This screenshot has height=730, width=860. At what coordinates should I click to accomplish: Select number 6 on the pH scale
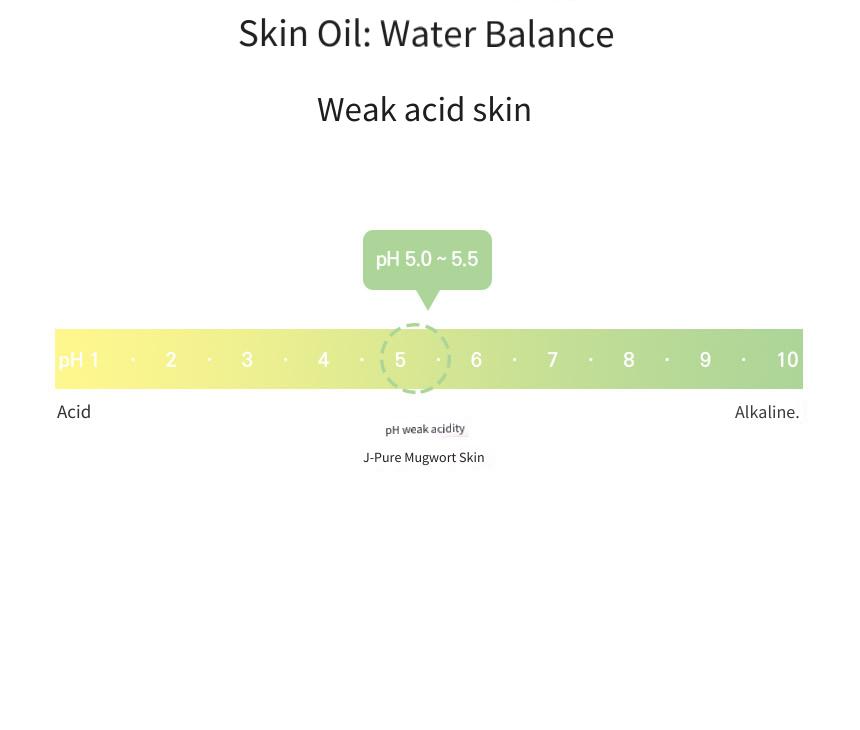pos(476,360)
